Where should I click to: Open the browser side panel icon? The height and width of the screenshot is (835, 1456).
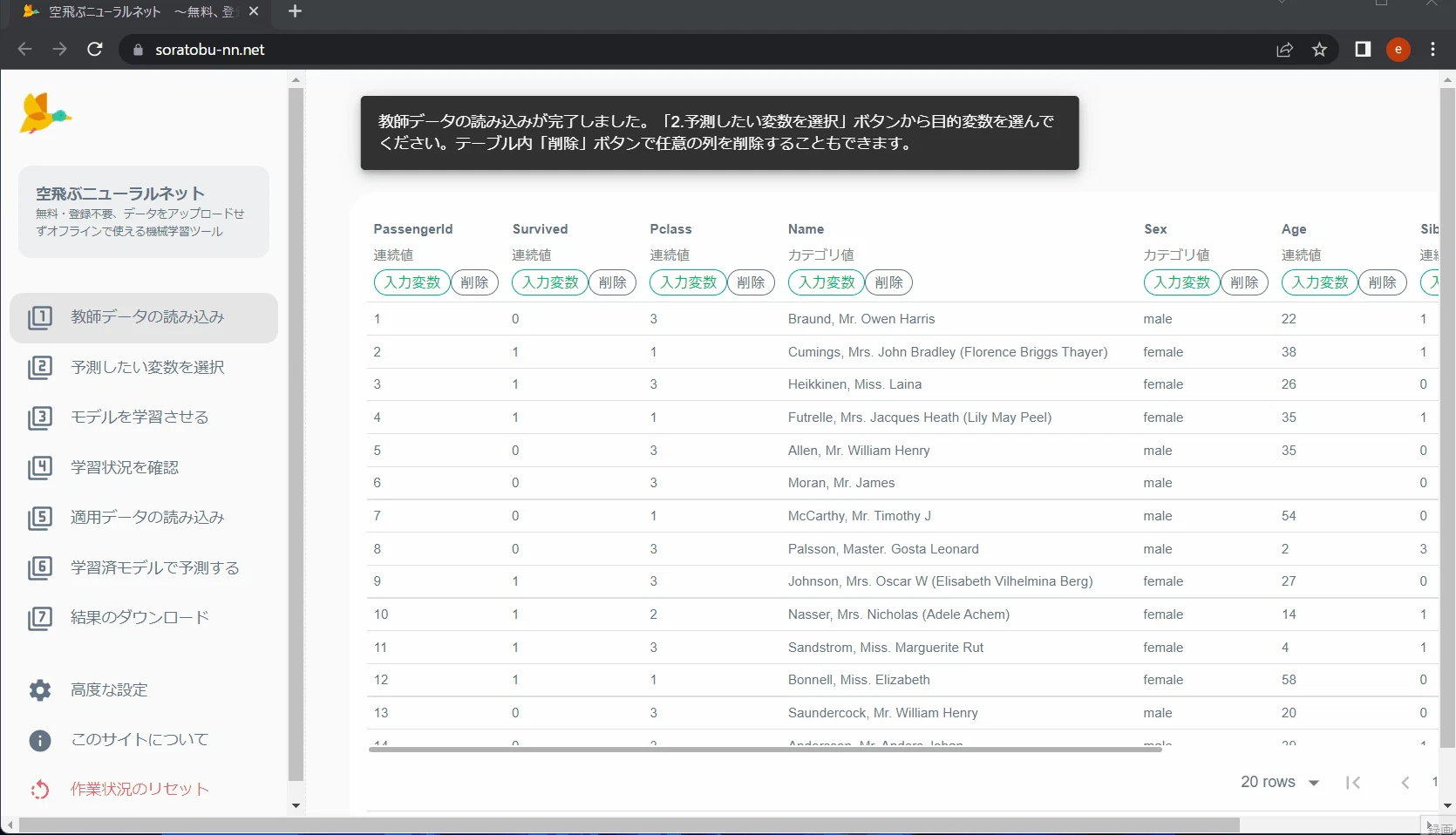pos(1363,50)
